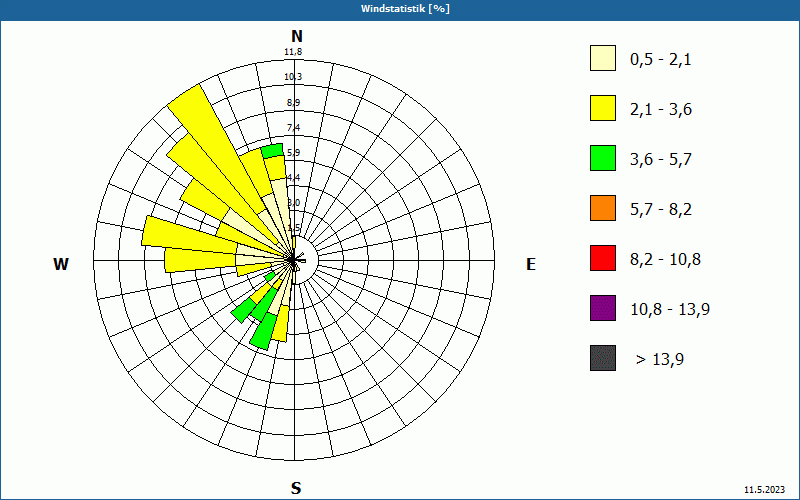Click the legend label '> 13,9'
800x500 pixels.
click(660, 360)
